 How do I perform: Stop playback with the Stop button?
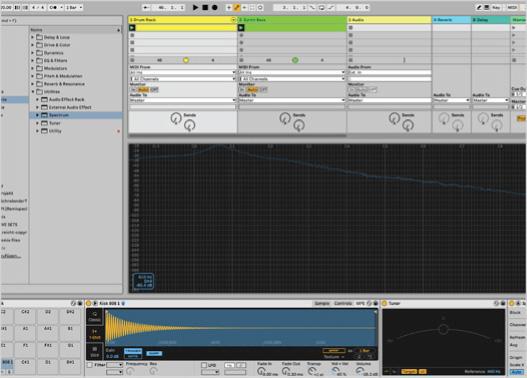[x=205, y=7]
